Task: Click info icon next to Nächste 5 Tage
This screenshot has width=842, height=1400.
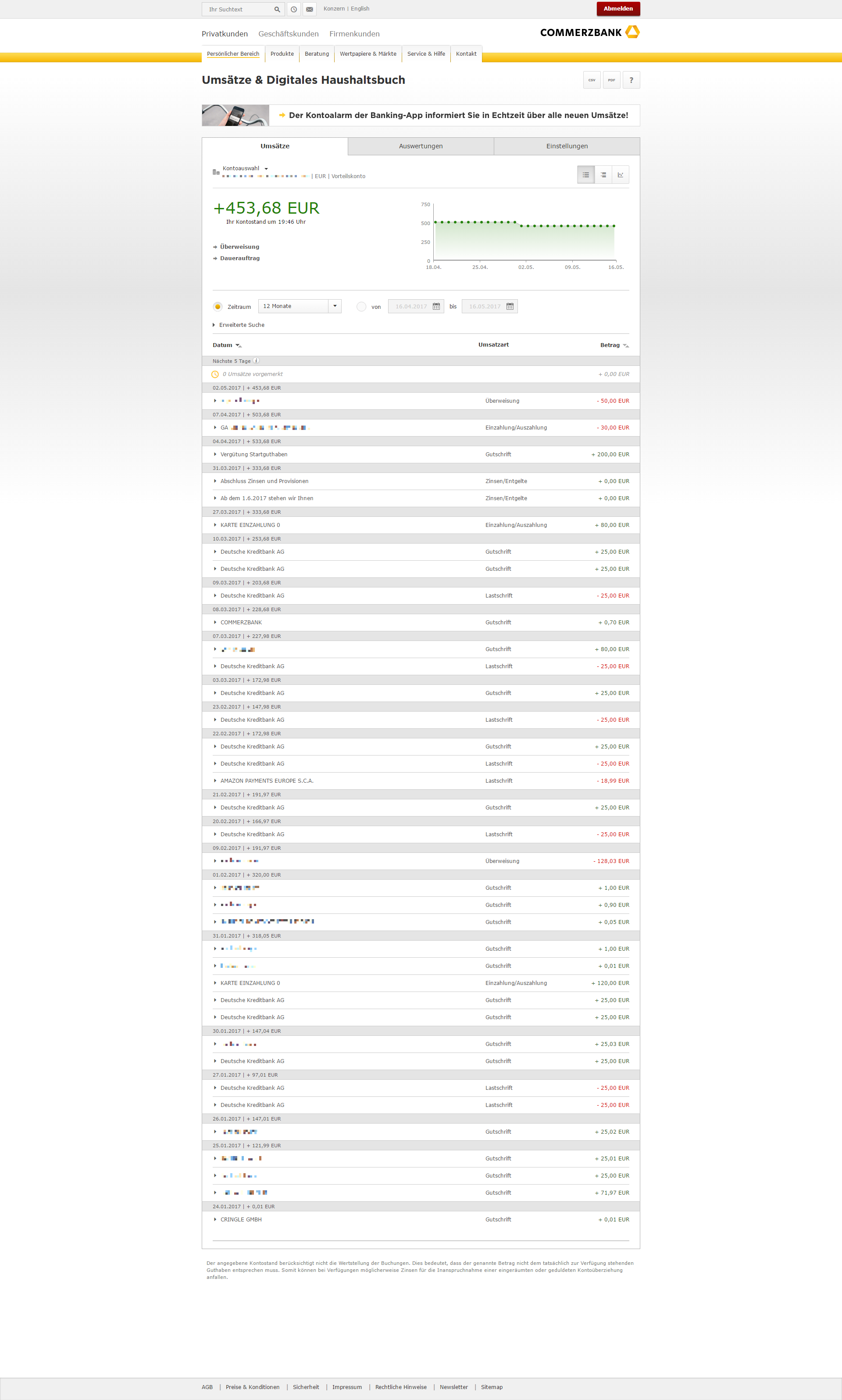Action: [257, 361]
